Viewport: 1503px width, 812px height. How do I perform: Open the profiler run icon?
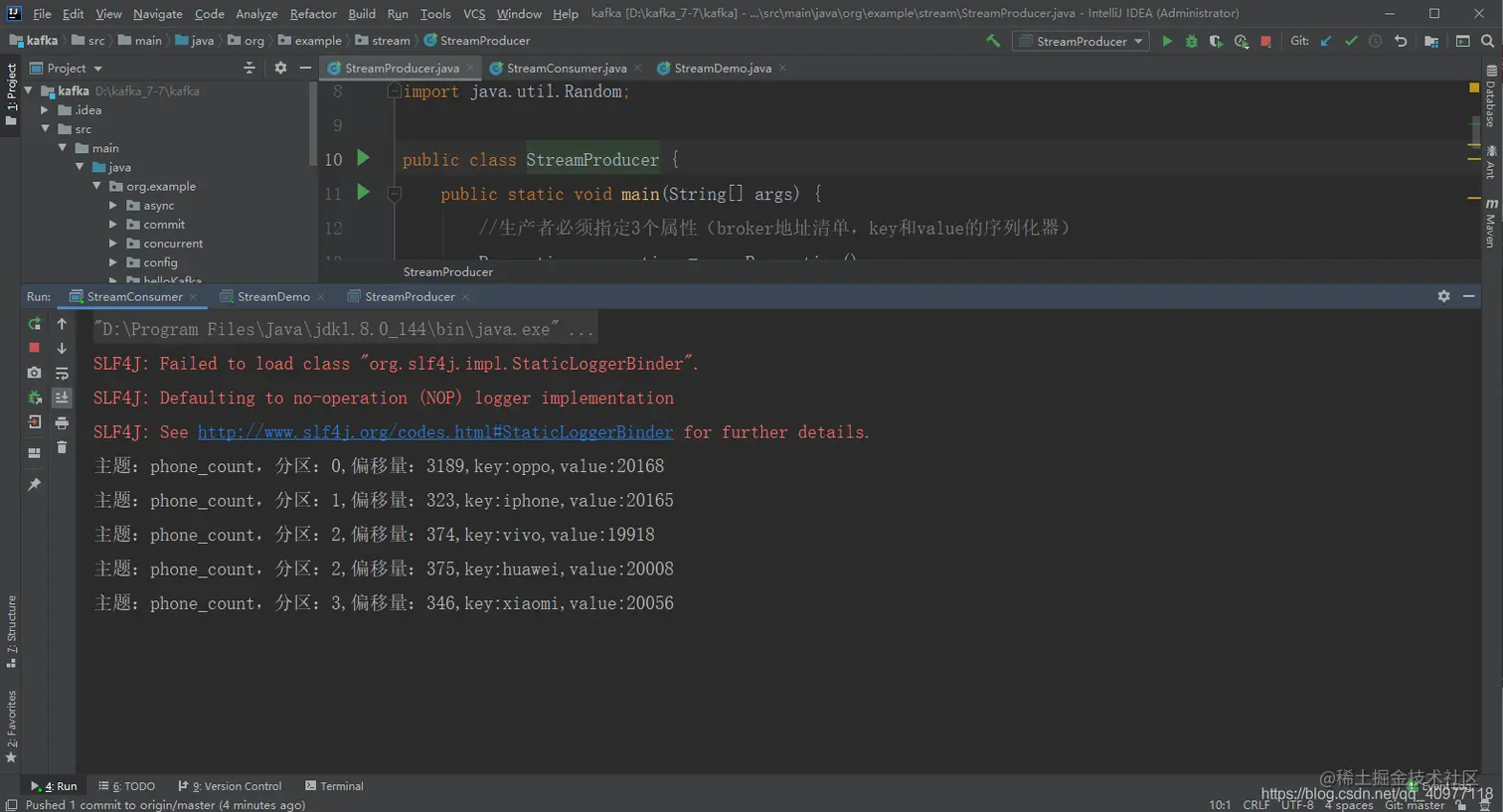(x=1241, y=41)
